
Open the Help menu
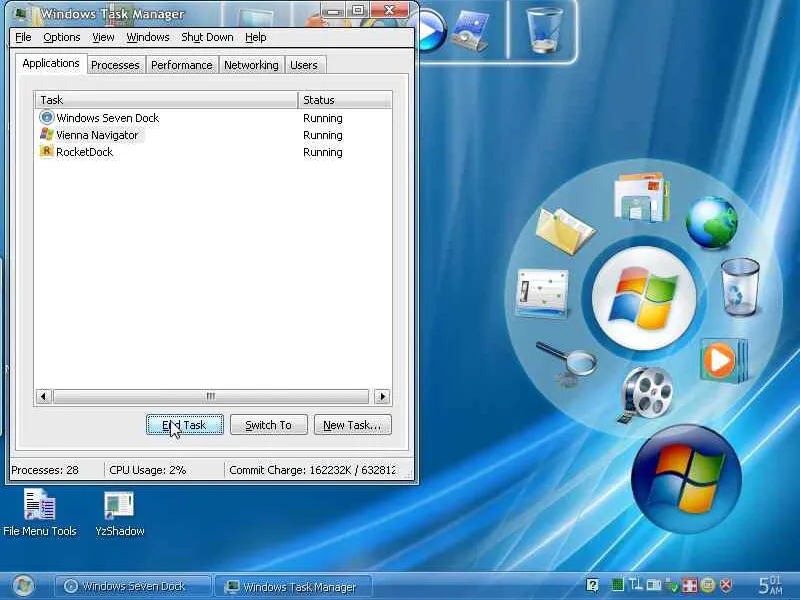(256, 37)
